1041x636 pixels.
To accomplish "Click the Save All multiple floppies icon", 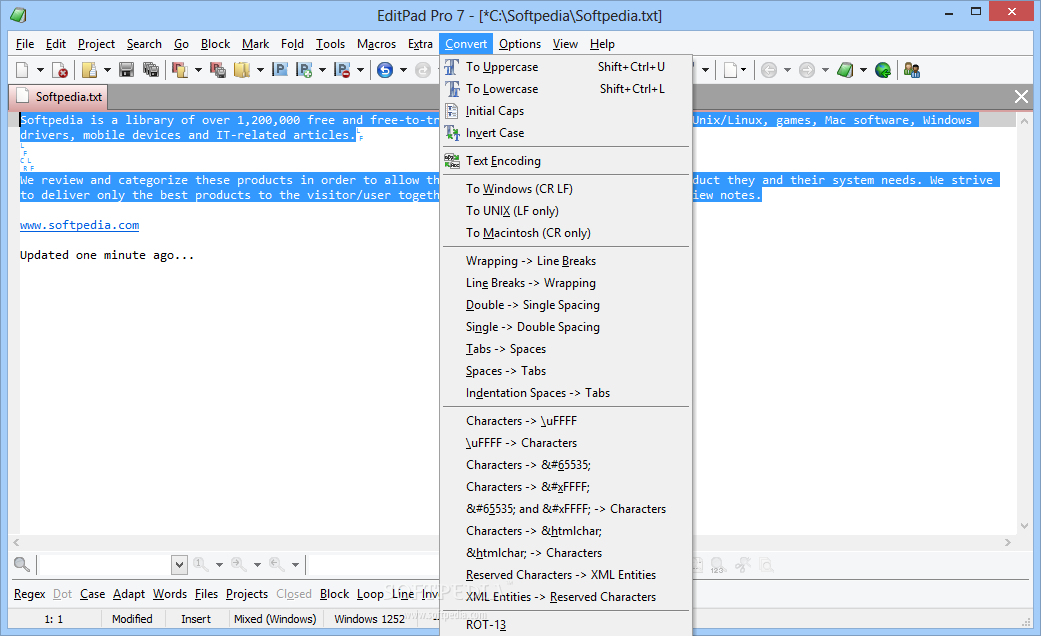I will click(151, 70).
